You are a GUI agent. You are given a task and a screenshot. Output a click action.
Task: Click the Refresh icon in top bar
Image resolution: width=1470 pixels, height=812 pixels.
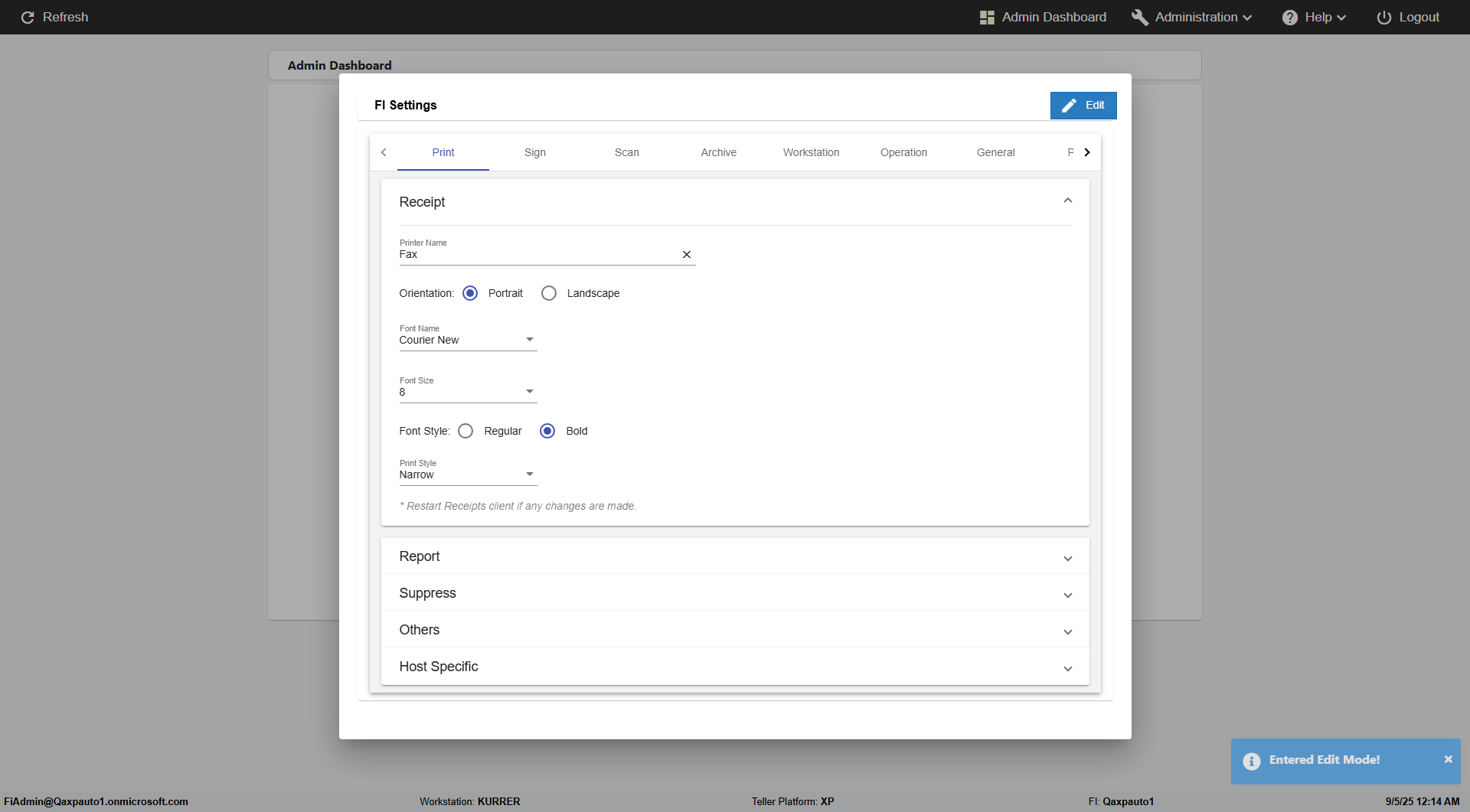[28, 17]
